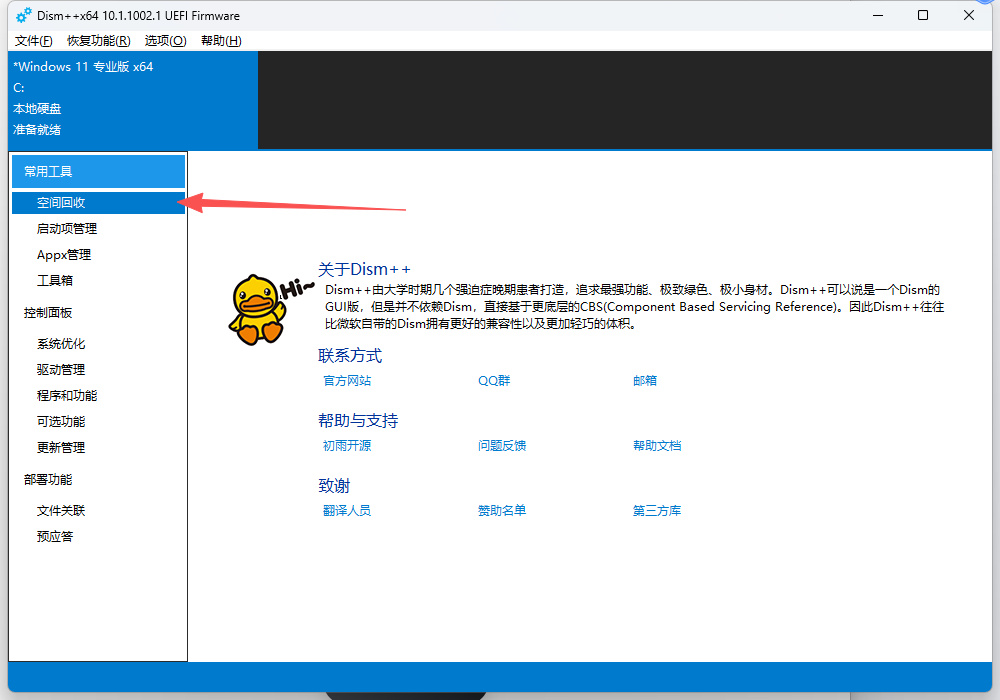Screen dimensions: 1000x700
Task: Click the 部署功能 section header
Action: (48, 480)
